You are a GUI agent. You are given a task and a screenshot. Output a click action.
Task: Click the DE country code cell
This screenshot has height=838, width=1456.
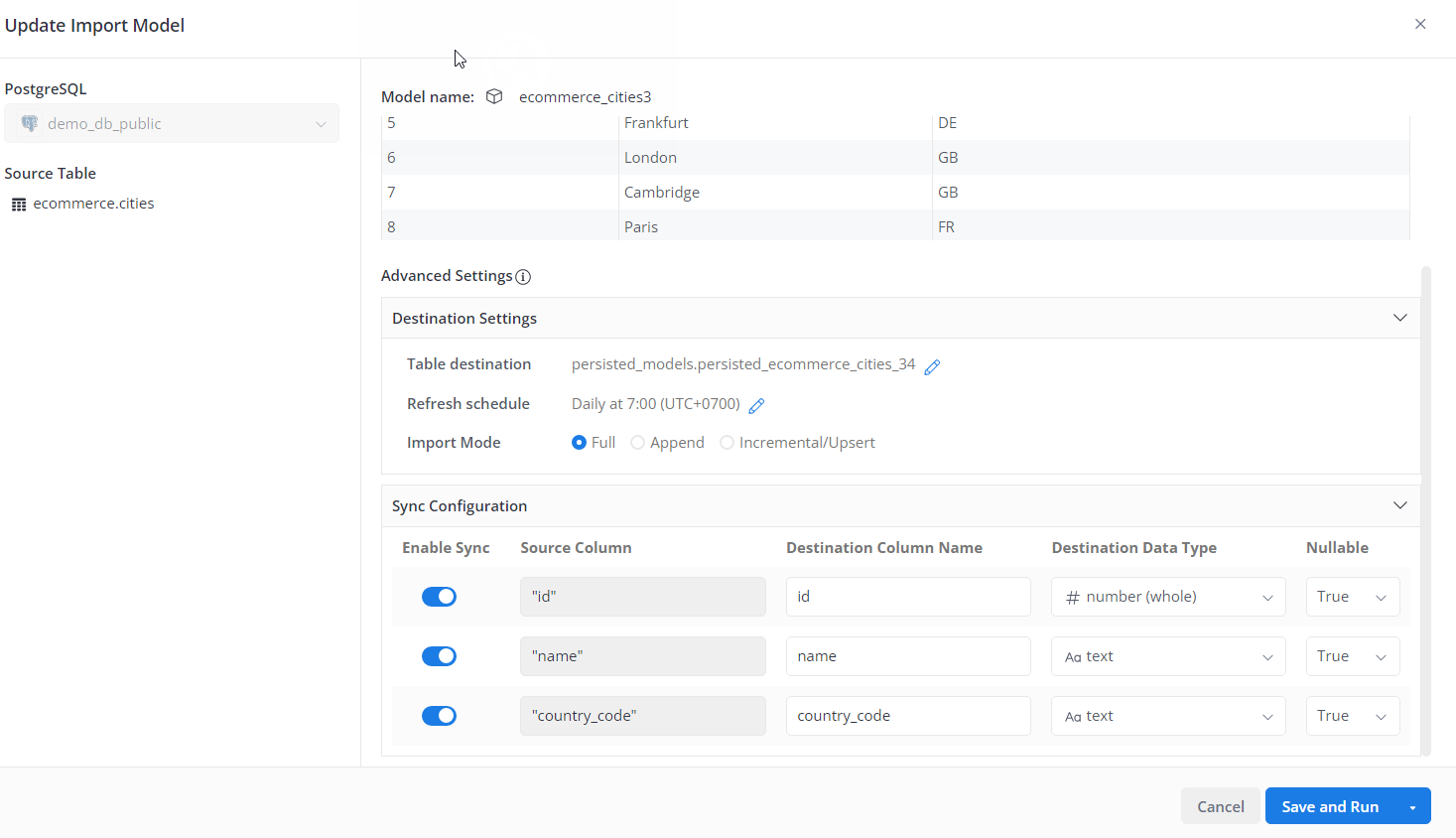click(x=1171, y=123)
